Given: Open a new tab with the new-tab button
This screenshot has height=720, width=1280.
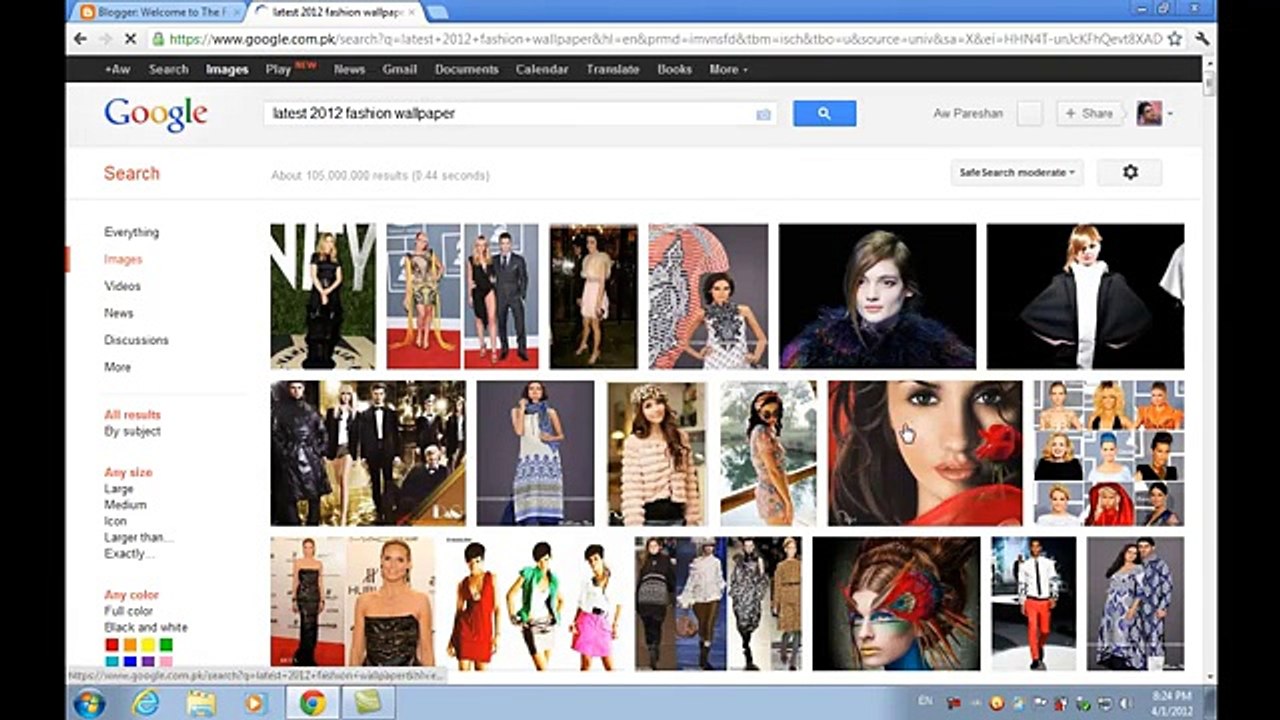Looking at the screenshot, I should [x=437, y=12].
